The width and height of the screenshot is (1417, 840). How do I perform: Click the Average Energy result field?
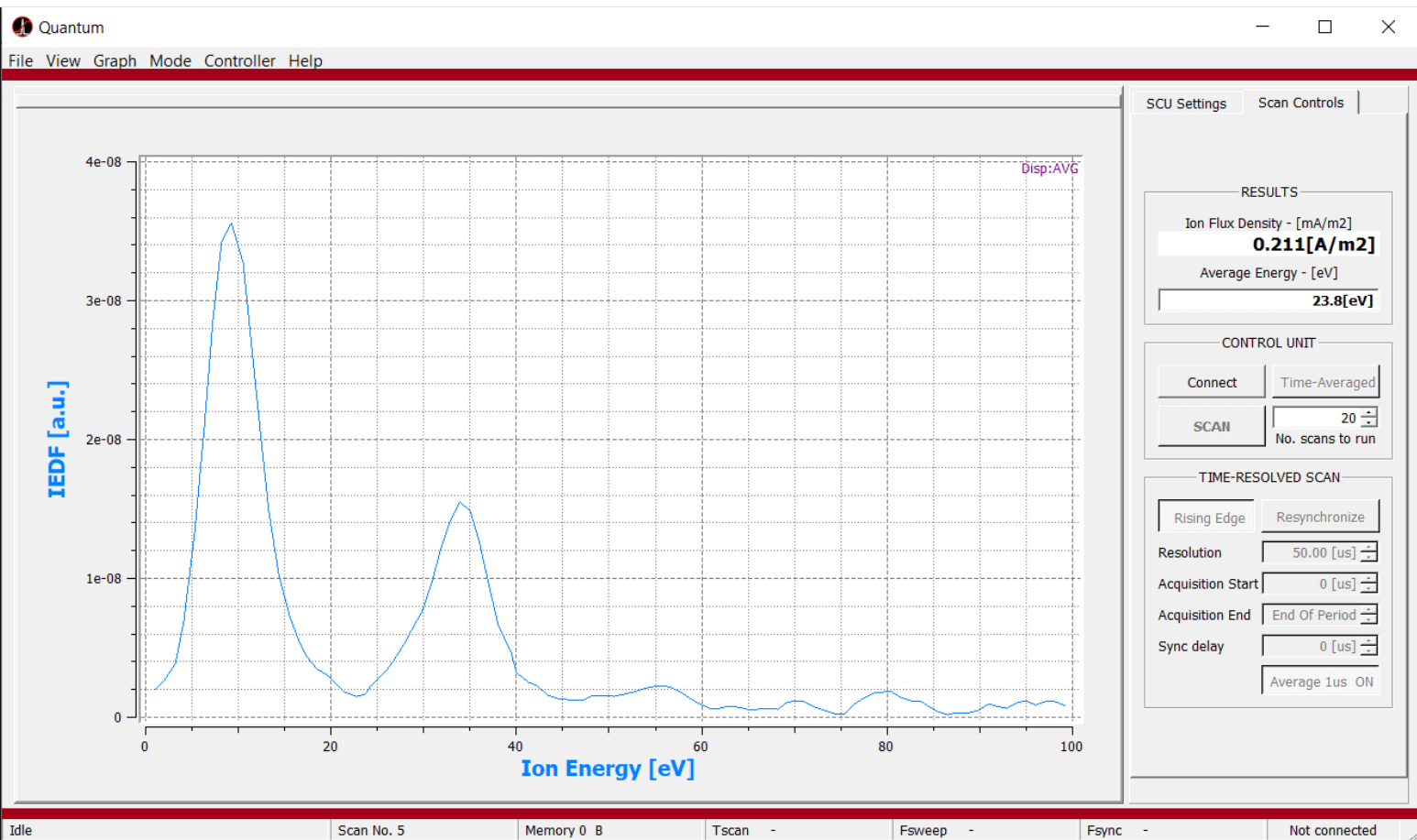(x=1268, y=300)
